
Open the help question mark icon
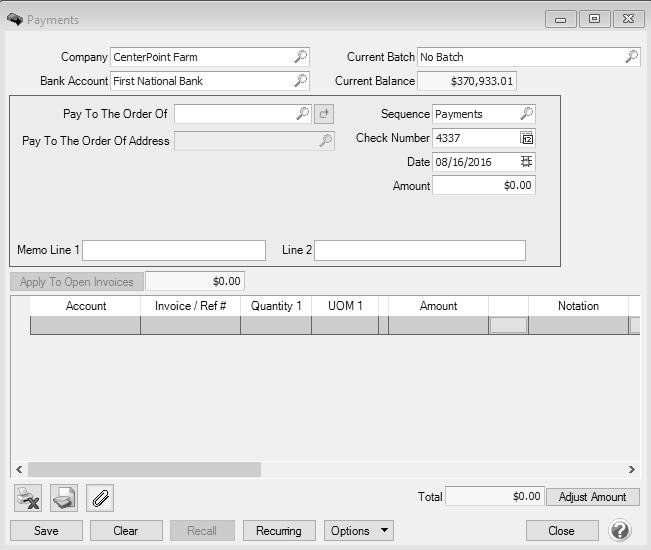pos(620,530)
